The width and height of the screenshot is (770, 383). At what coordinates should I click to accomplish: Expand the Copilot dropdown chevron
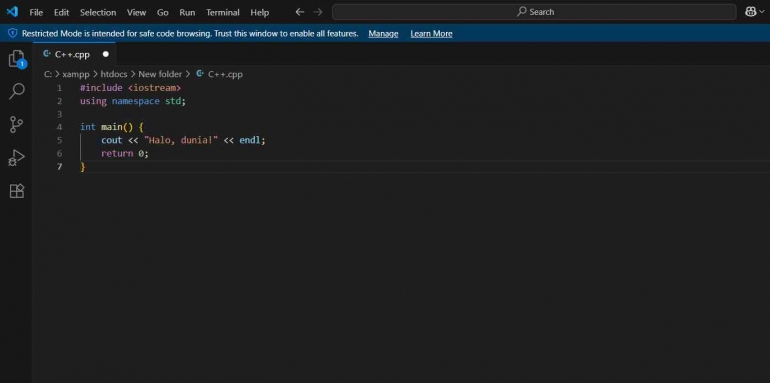(762, 12)
